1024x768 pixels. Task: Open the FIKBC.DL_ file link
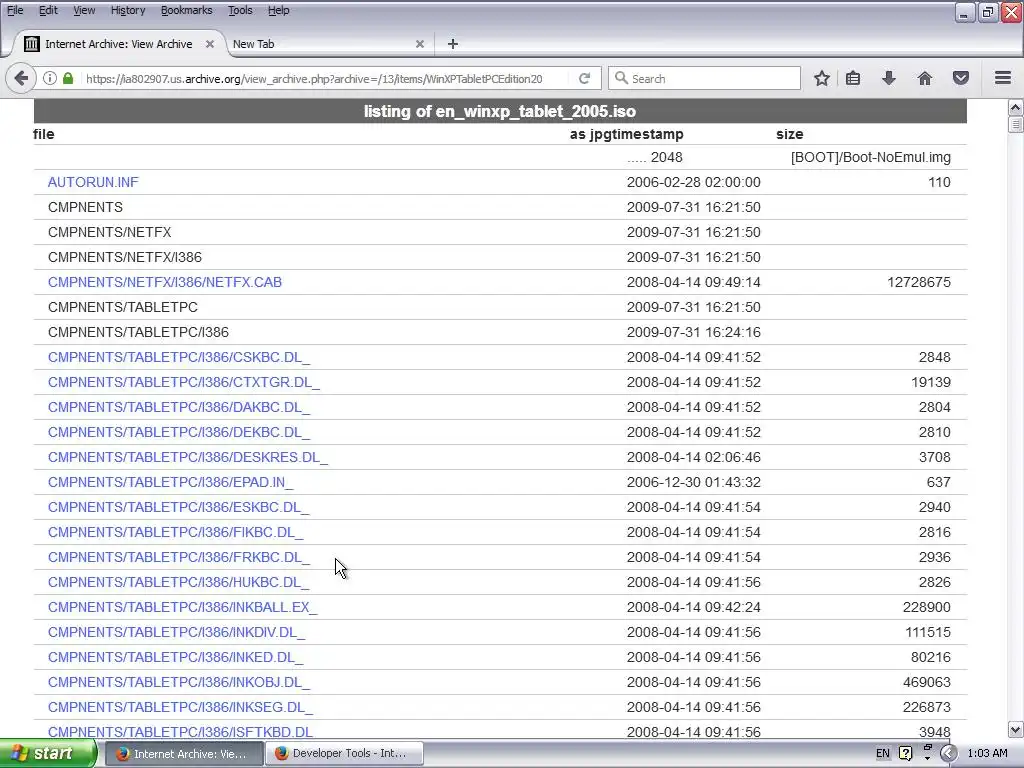(x=176, y=532)
